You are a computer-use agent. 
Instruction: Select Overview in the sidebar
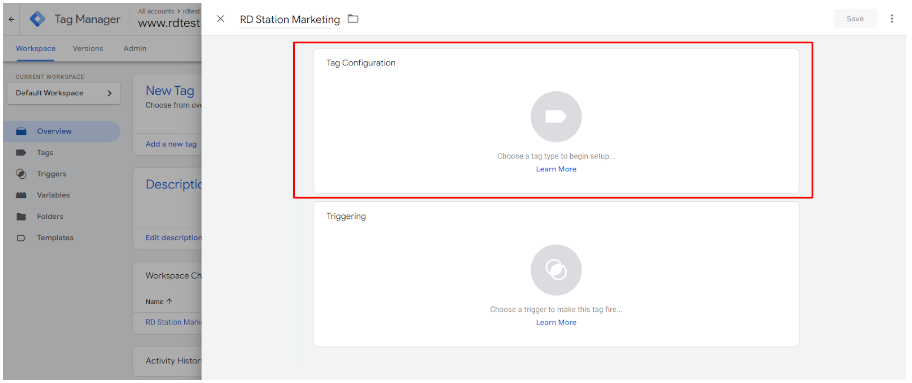pyautogui.click(x=61, y=132)
